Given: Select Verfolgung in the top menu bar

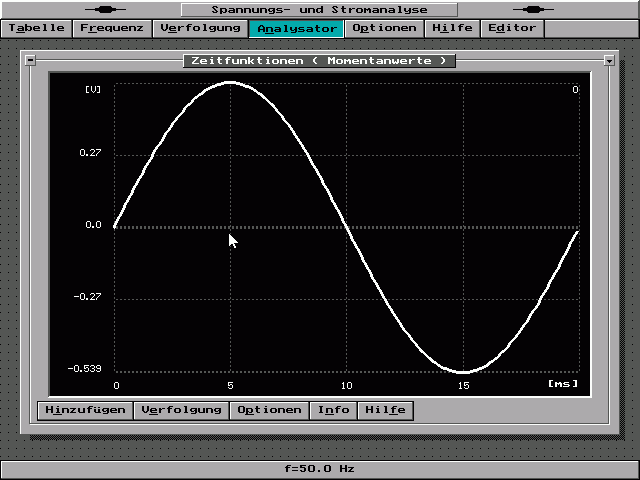Looking at the screenshot, I should click(x=200, y=28).
